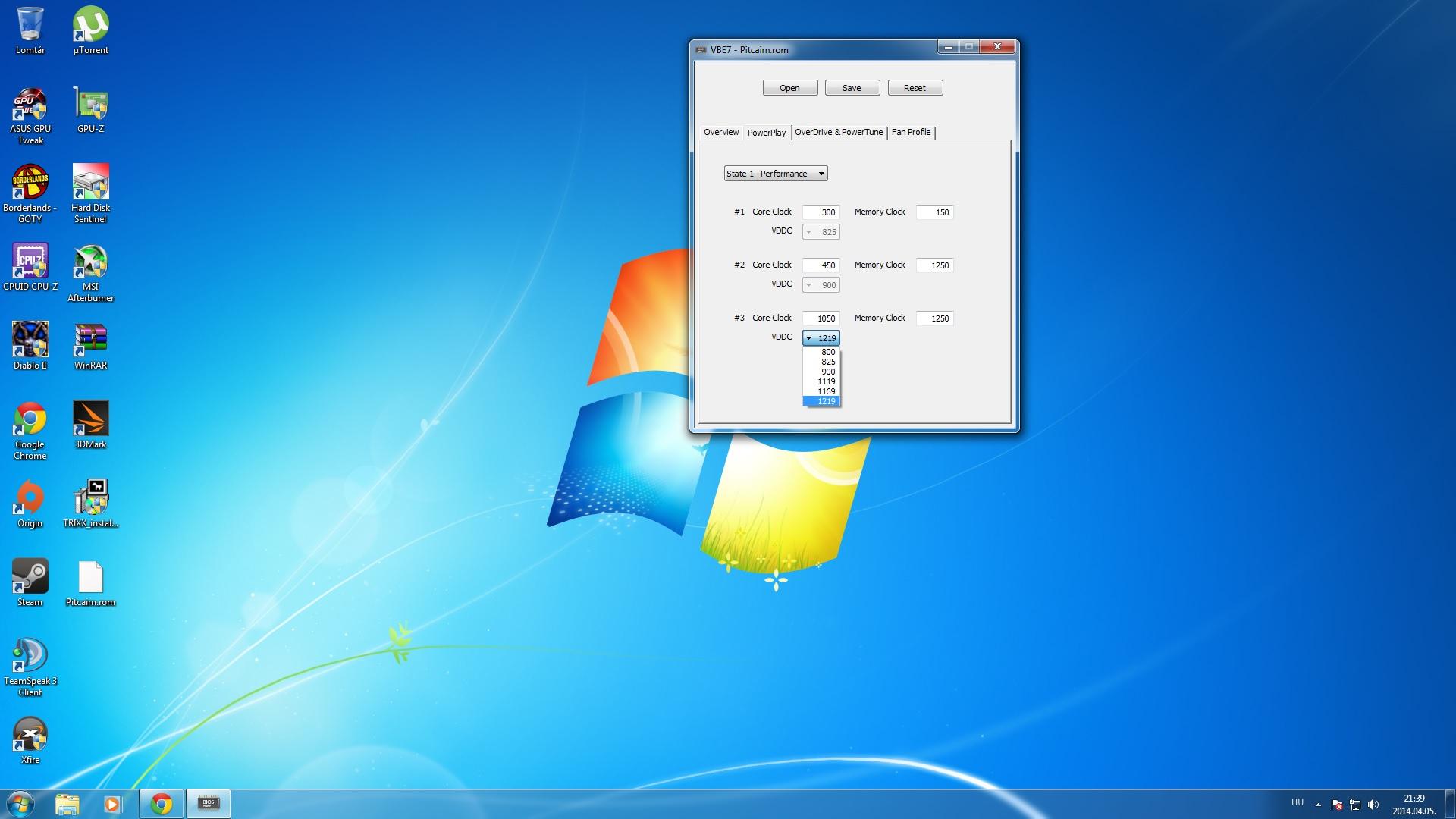This screenshot has width=1456, height=819.
Task: Select the Google Chrome desktop shortcut
Action: (x=30, y=431)
